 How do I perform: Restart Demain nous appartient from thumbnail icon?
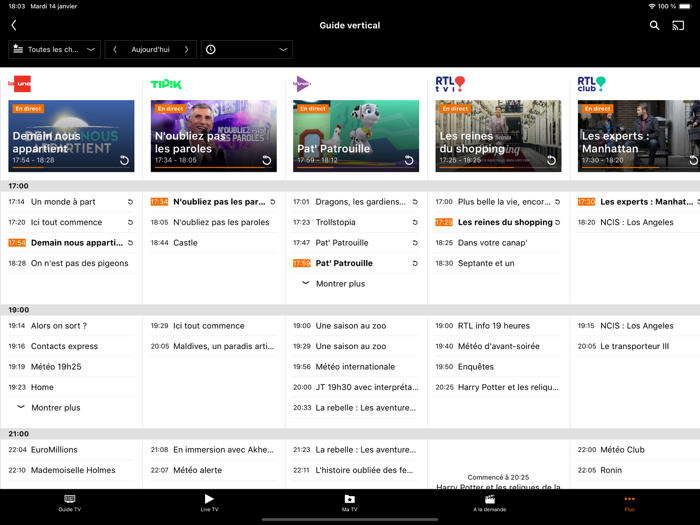124,160
